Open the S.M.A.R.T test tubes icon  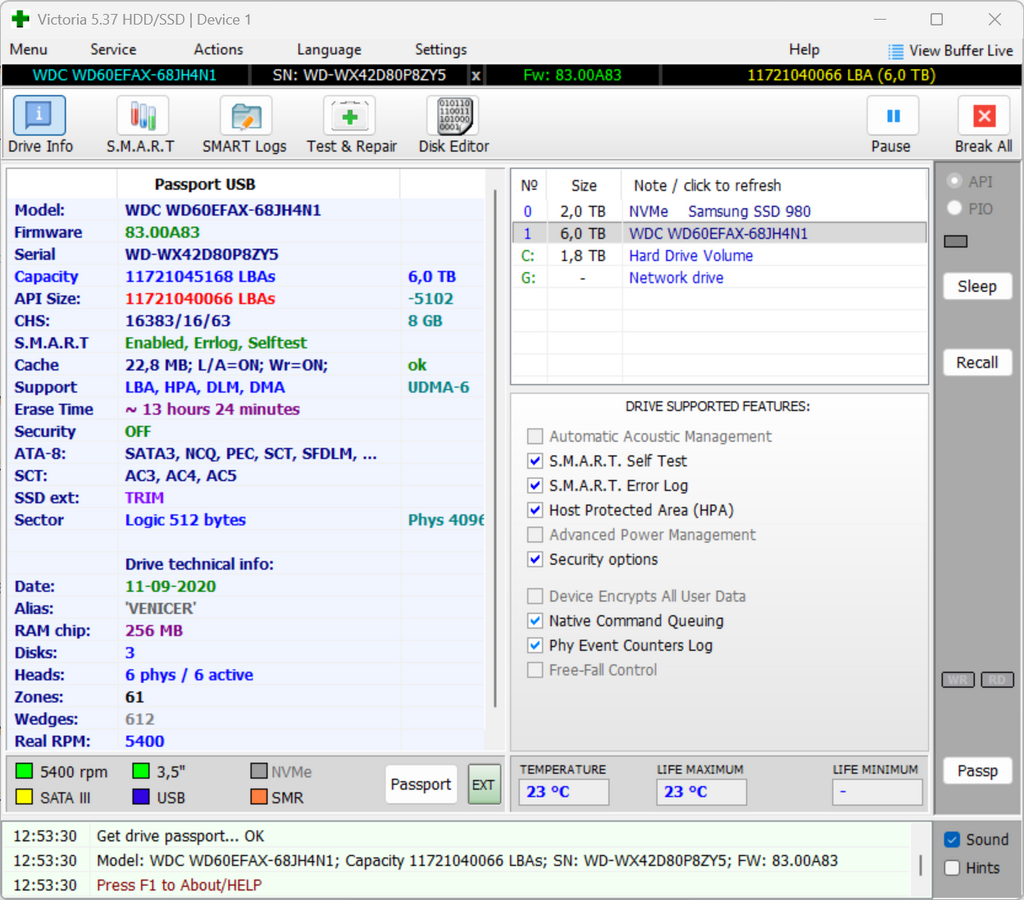[142, 116]
